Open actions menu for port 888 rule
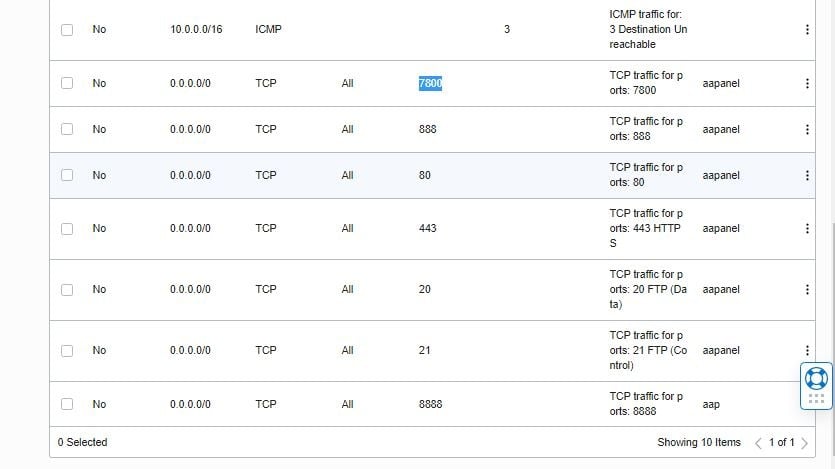The width and height of the screenshot is (835, 469). [807, 129]
